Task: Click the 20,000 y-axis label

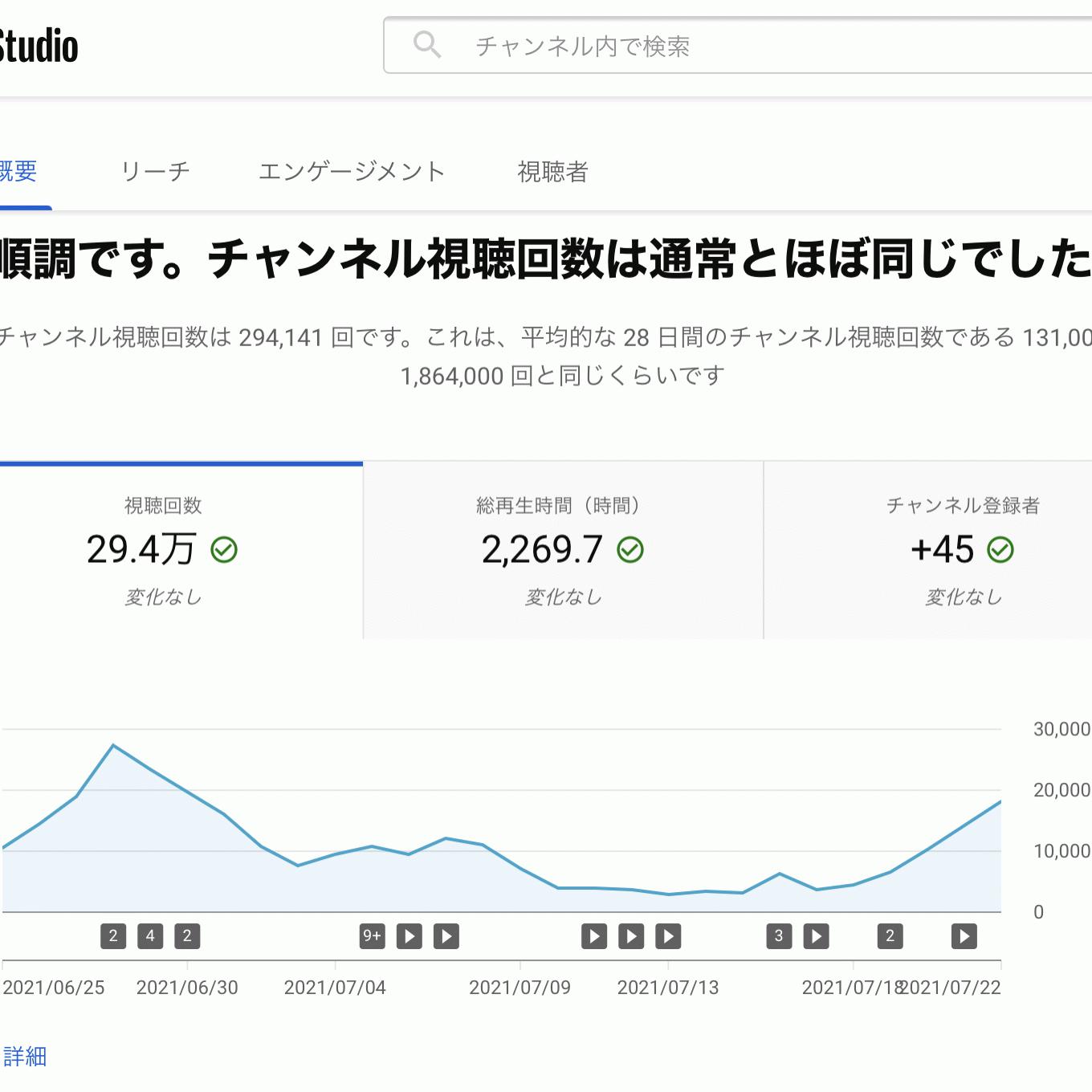Action: pos(1061,790)
